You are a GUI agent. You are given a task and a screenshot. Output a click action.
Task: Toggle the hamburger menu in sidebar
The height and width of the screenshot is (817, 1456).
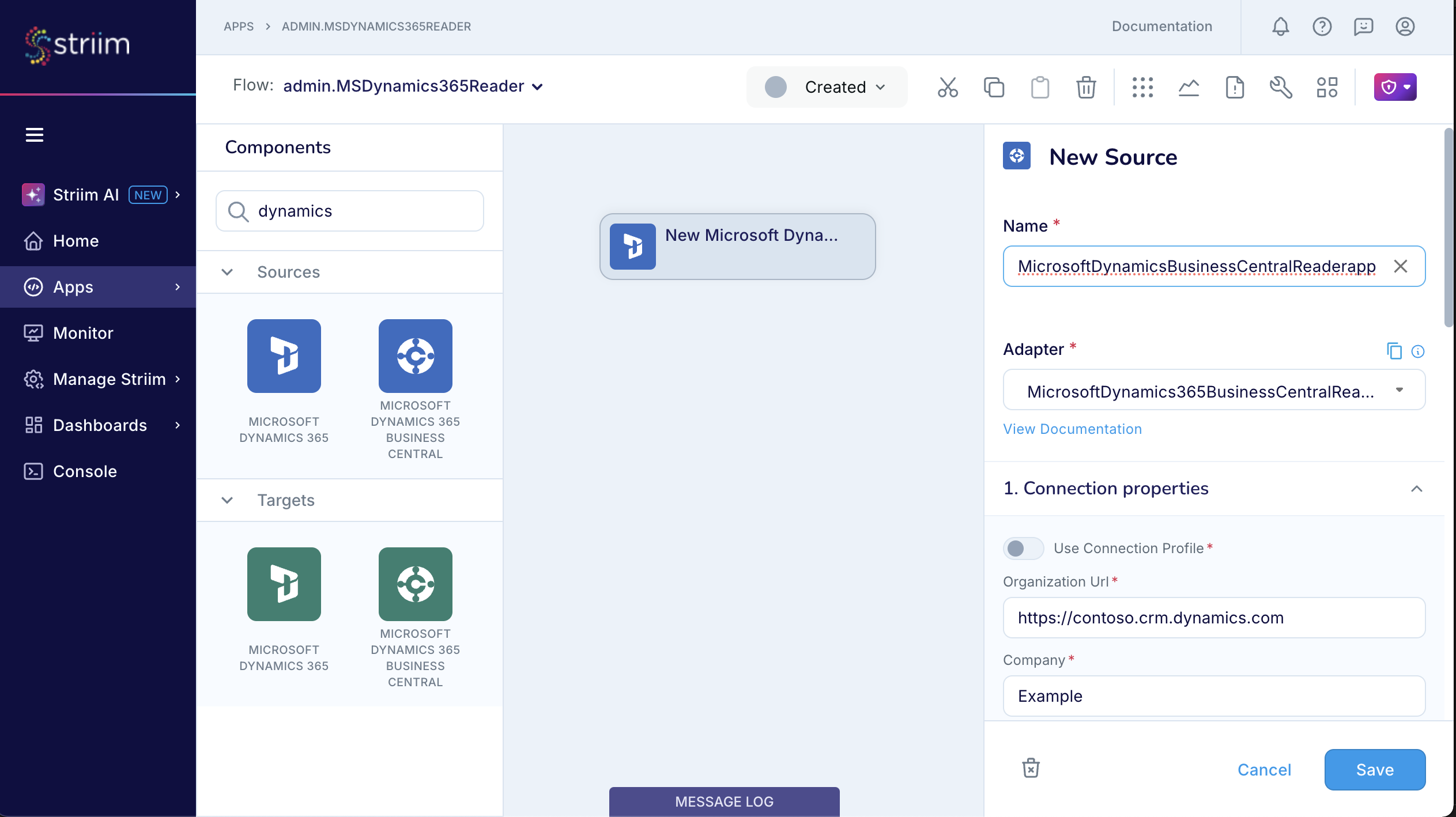click(34, 134)
